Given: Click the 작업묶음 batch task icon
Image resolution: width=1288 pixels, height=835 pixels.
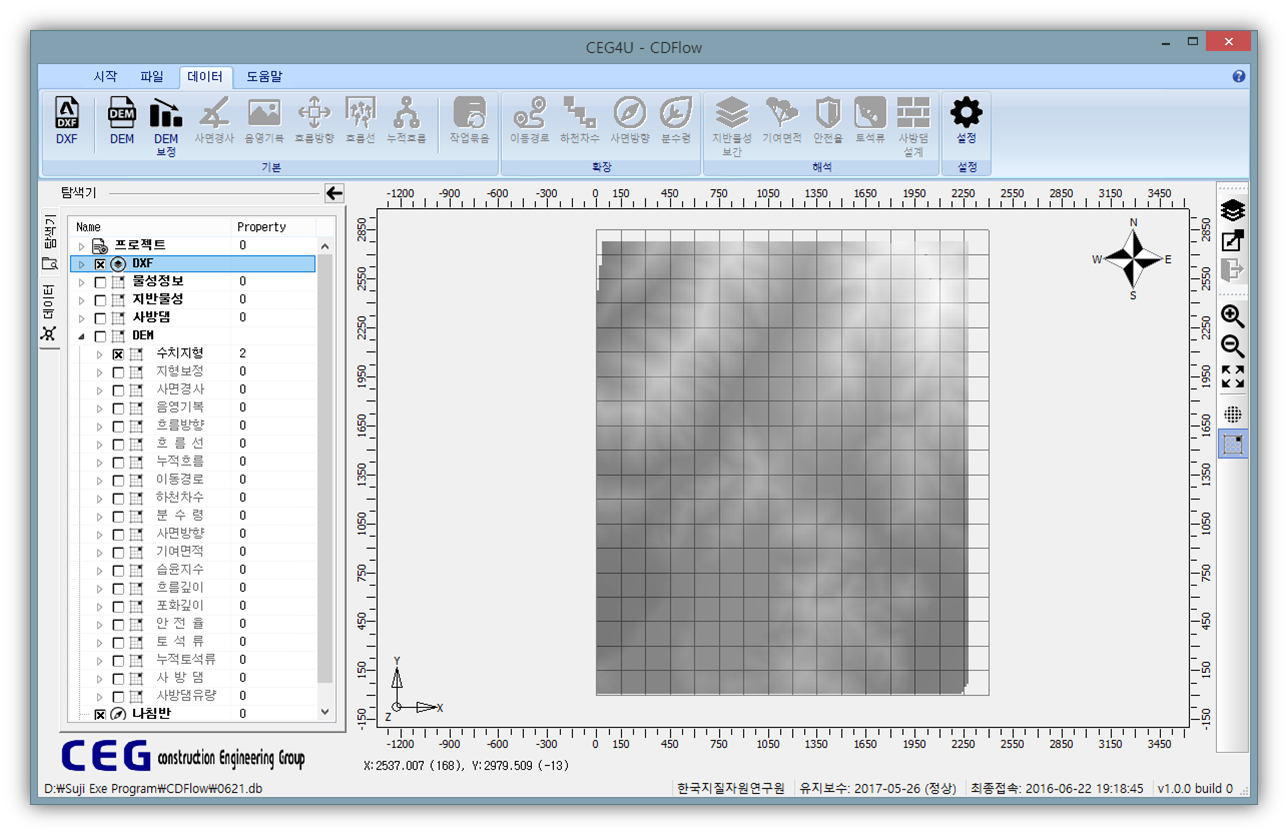Looking at the screenshot, I should (469, 122).
